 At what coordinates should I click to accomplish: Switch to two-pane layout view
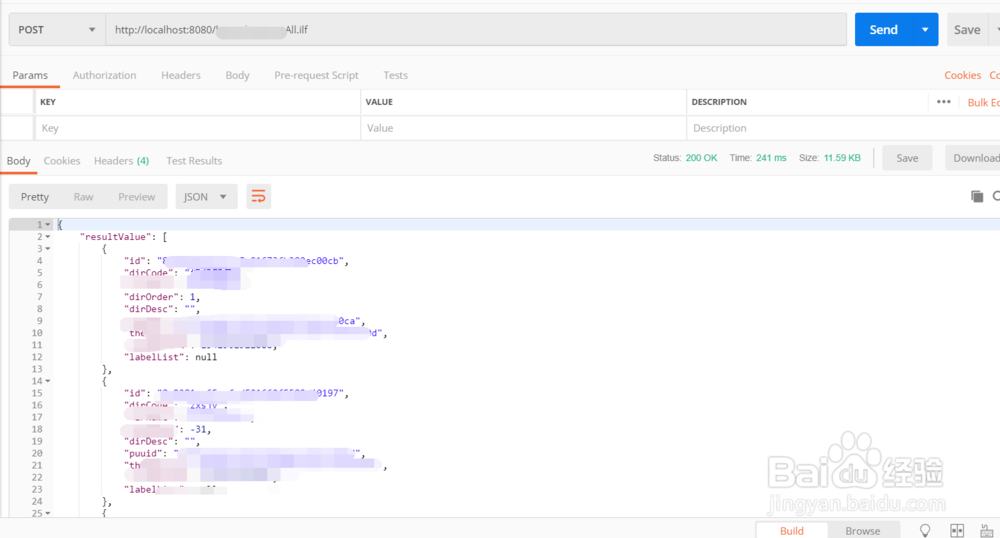(x=957, y=530)
